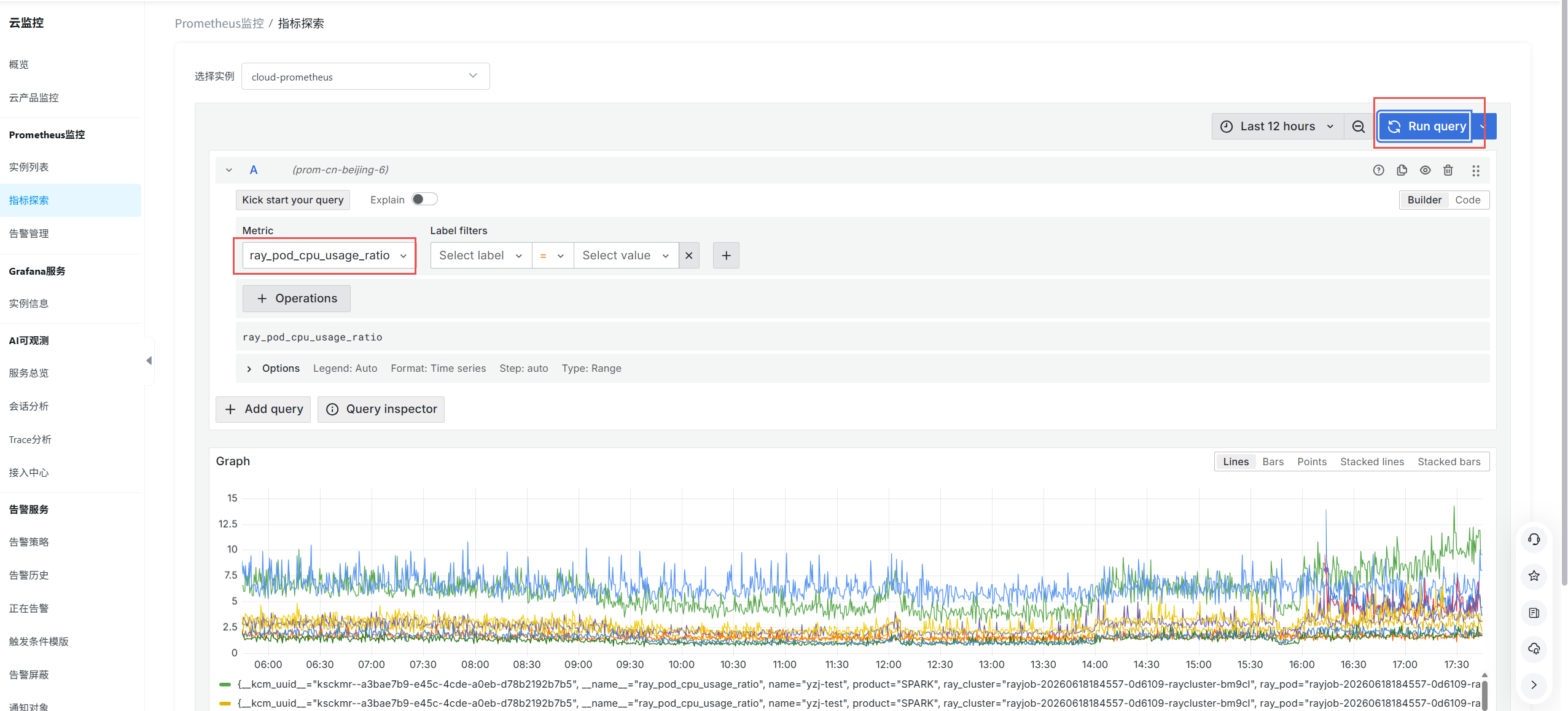The width and height of the screenshot is (1568, 711).
Task: Open the Select label dropdown
Action: tap(481, 256)
